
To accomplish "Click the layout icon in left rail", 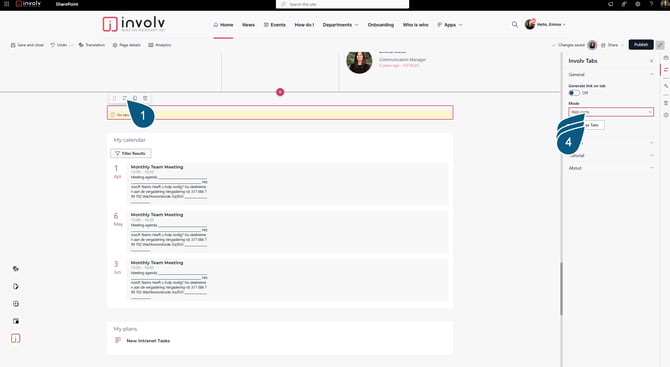I will [x=16, y=321].
